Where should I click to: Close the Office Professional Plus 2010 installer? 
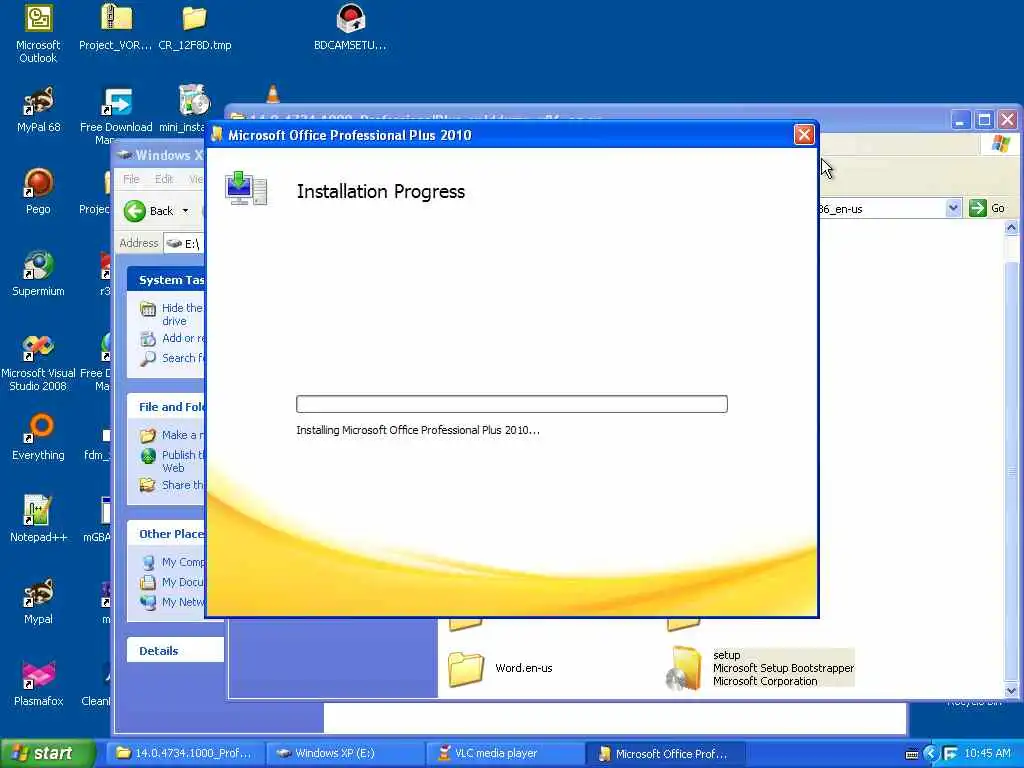click(804, 135)
